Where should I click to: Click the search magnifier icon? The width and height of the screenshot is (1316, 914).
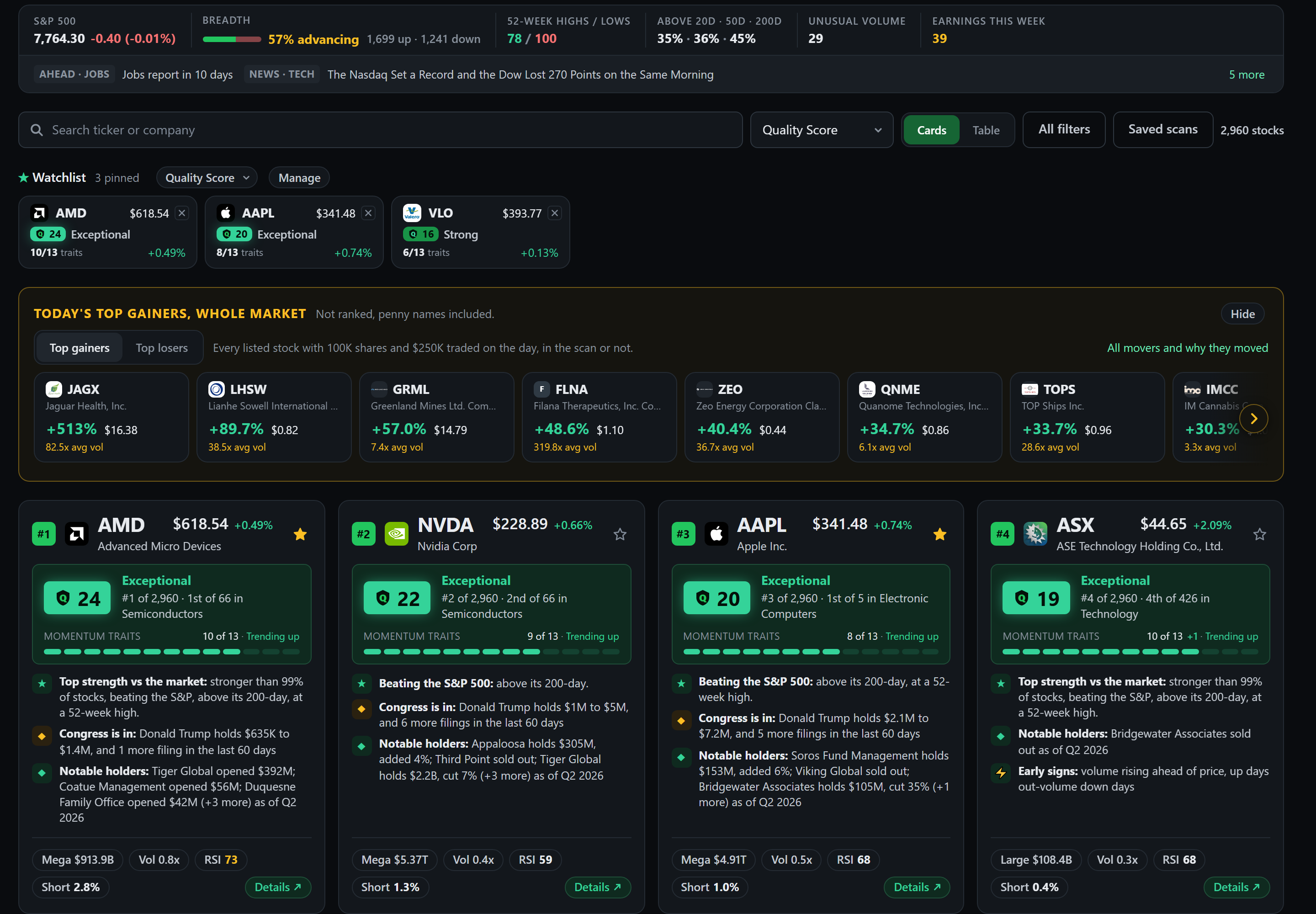(x=37, y=130)
